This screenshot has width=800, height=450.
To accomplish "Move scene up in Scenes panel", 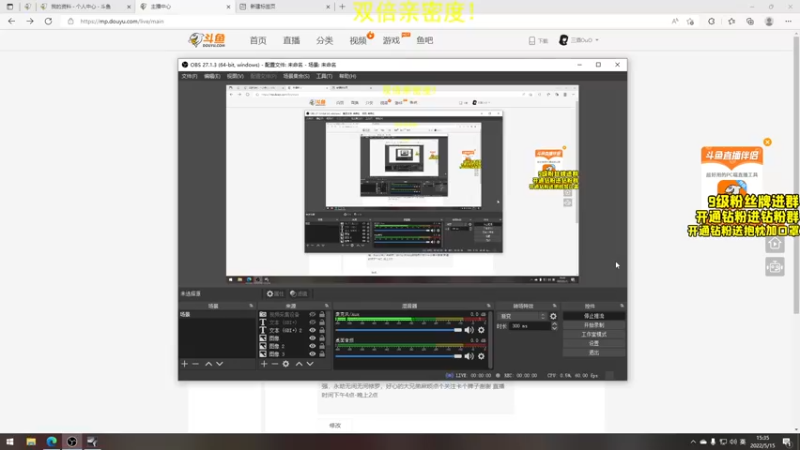I will [x=209, y=364].
